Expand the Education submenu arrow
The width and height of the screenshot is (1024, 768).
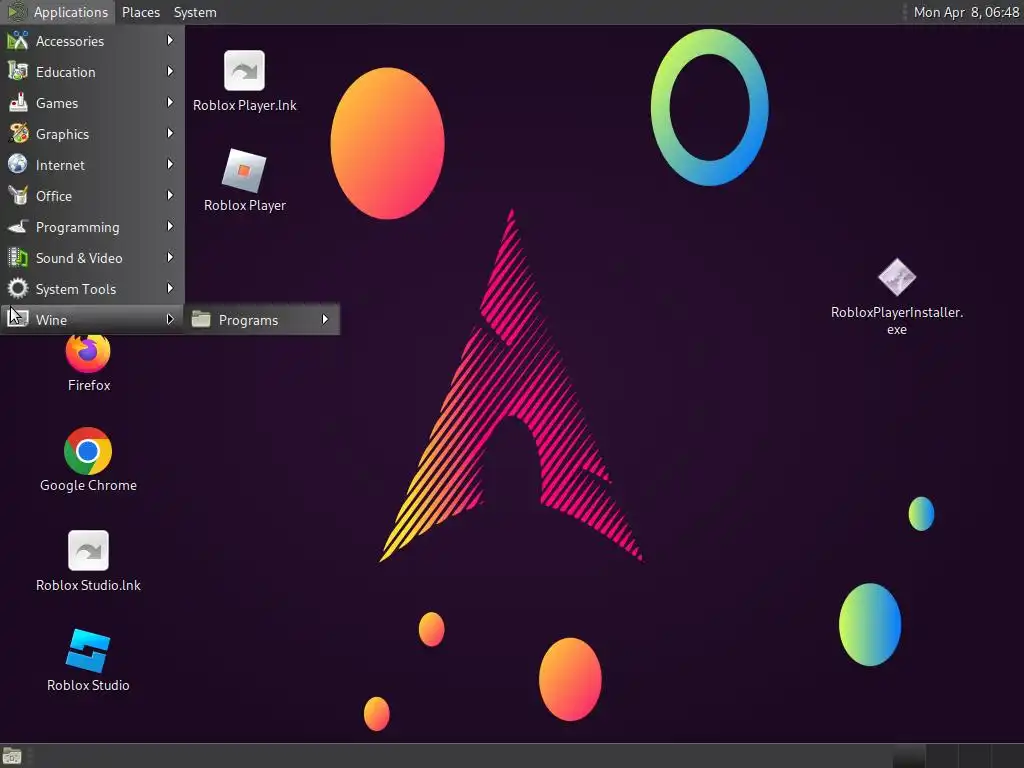point(170,71)
